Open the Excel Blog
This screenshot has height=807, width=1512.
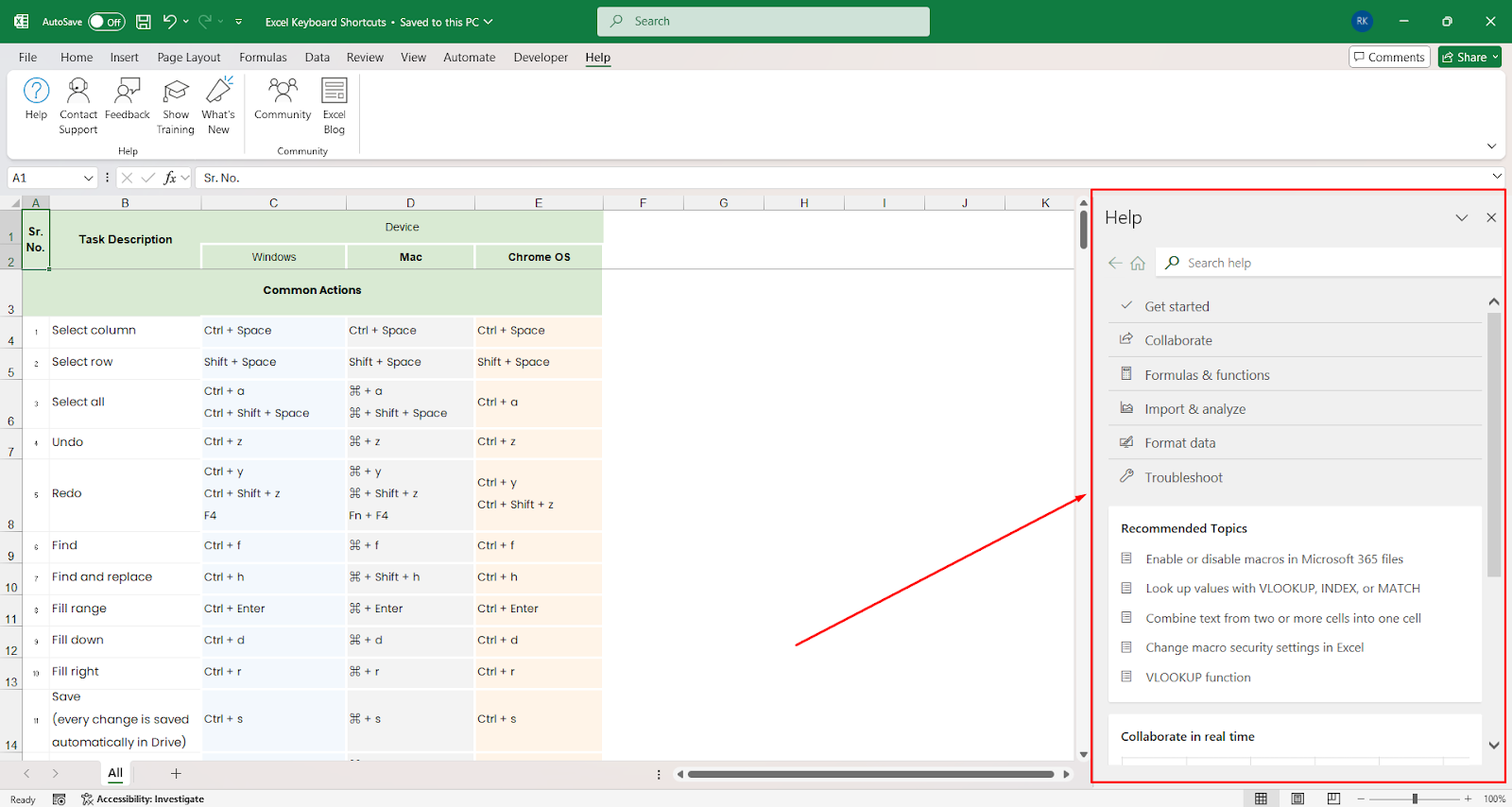[335, 106]
